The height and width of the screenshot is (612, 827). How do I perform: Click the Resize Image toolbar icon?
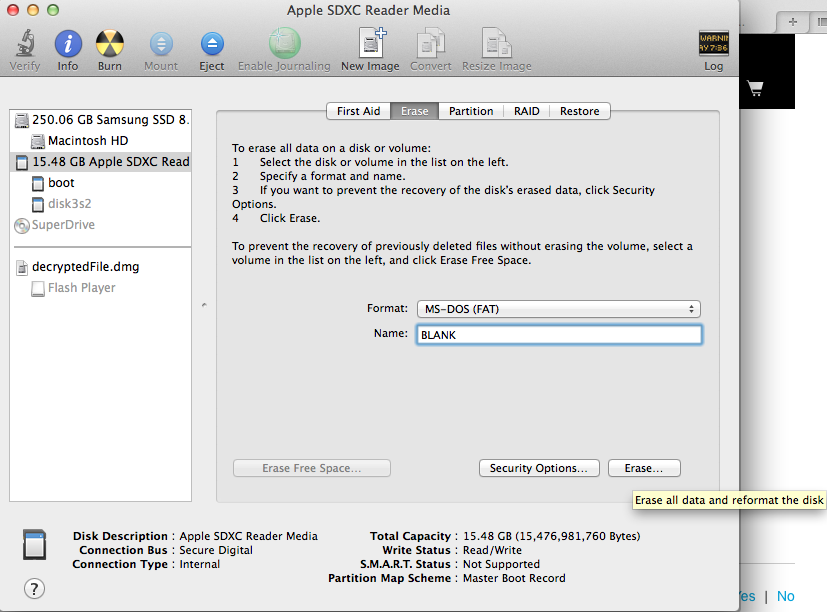[x=496, y=43]
